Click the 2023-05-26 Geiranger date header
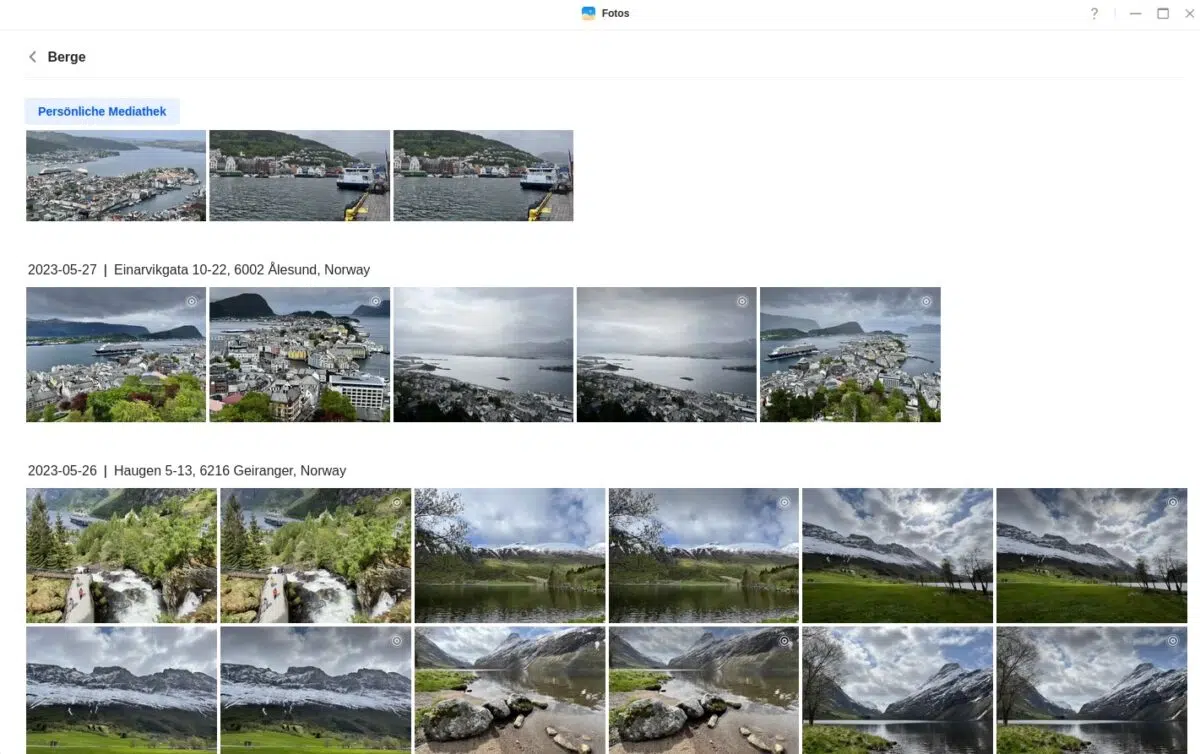The width and height of the screenshot is (1200, 754). (187, 471)
